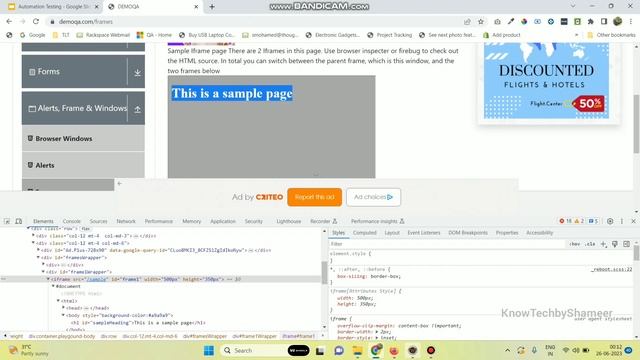Expand the Forms sidebar section

click(x=137, y=73)
